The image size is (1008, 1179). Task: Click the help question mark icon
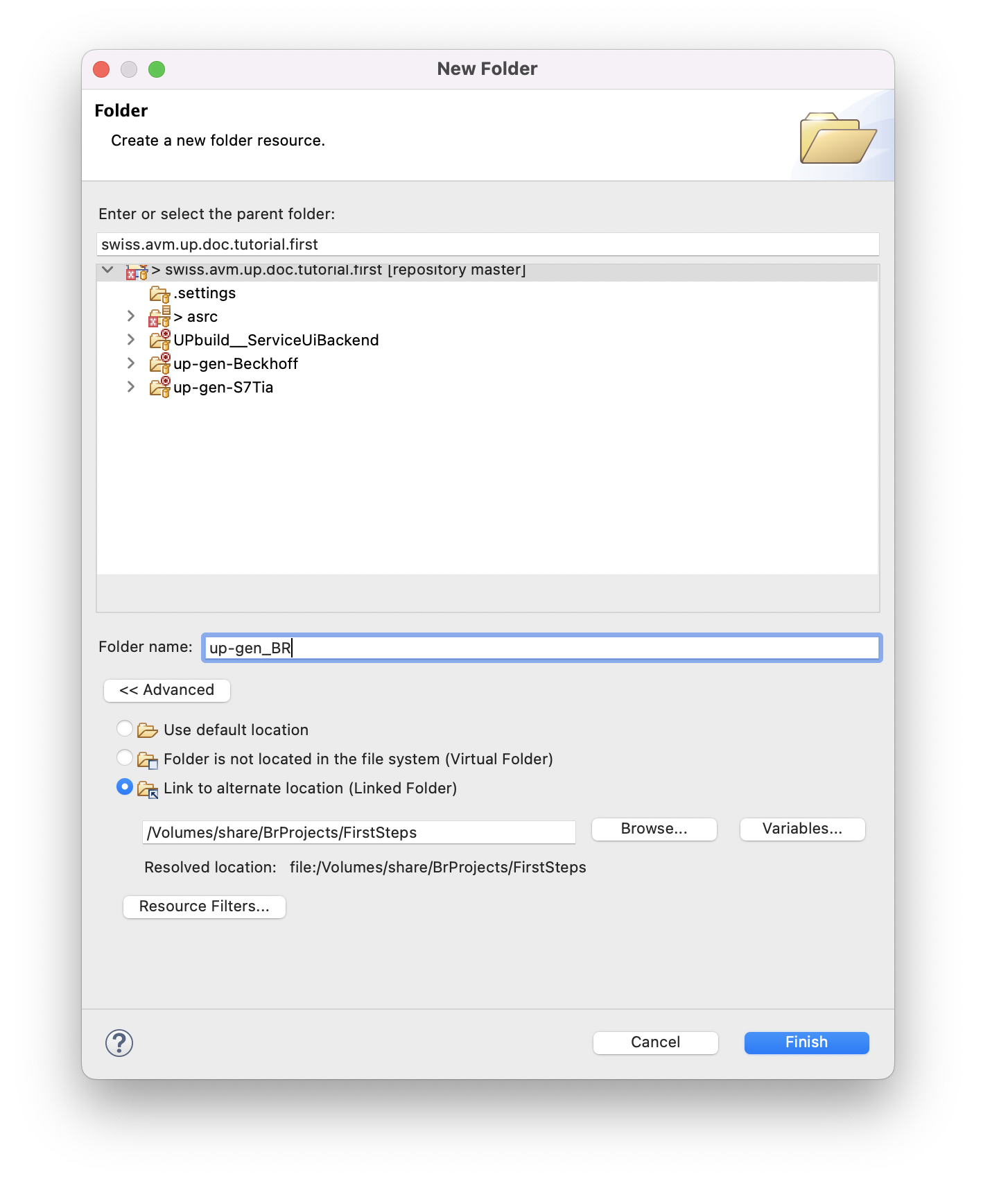pos(119,1042)
